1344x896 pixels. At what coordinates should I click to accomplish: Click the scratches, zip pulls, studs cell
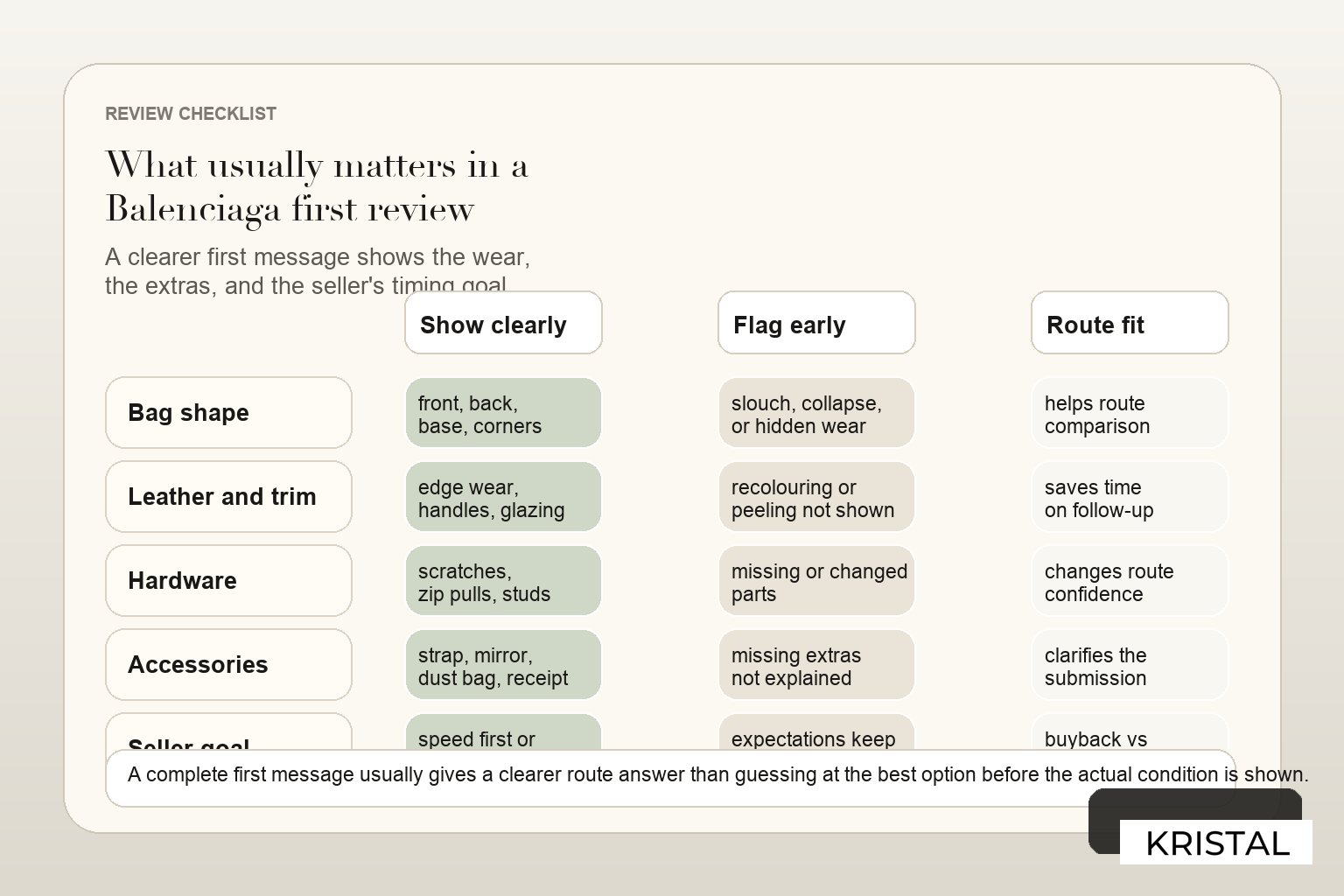(x=503, y=581)
